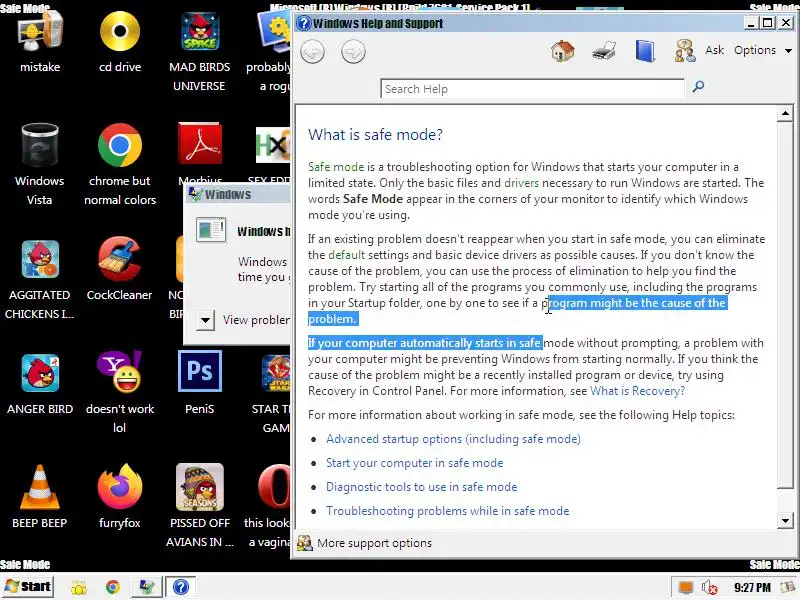Click the orange tray notification icon
The width and height of the screenshot is (800, 600).
tap(686, 588)
